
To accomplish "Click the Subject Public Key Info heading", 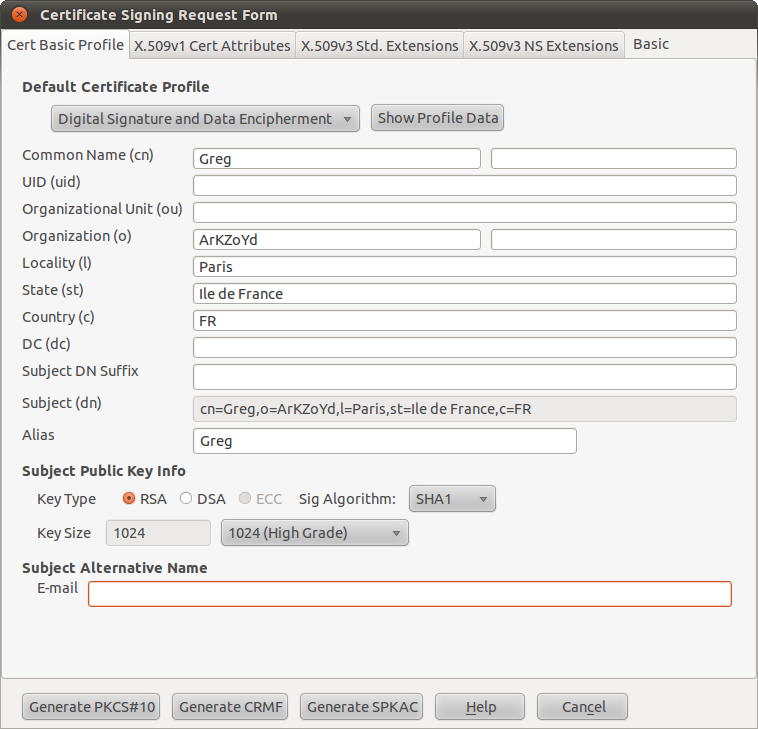I will coord(104,471).
